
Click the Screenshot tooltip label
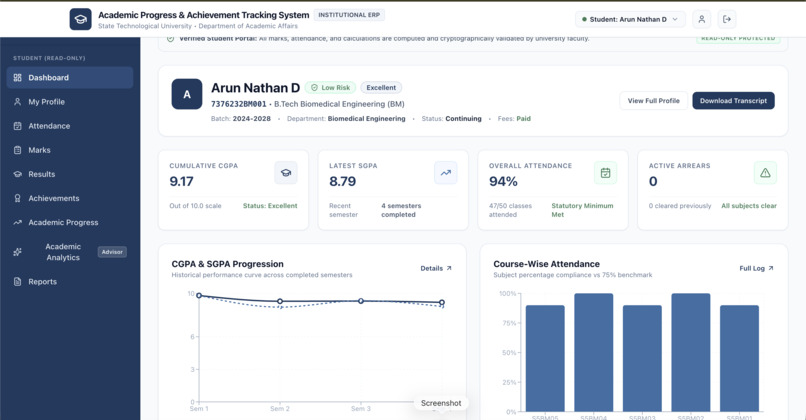click(x=441, y=403)
